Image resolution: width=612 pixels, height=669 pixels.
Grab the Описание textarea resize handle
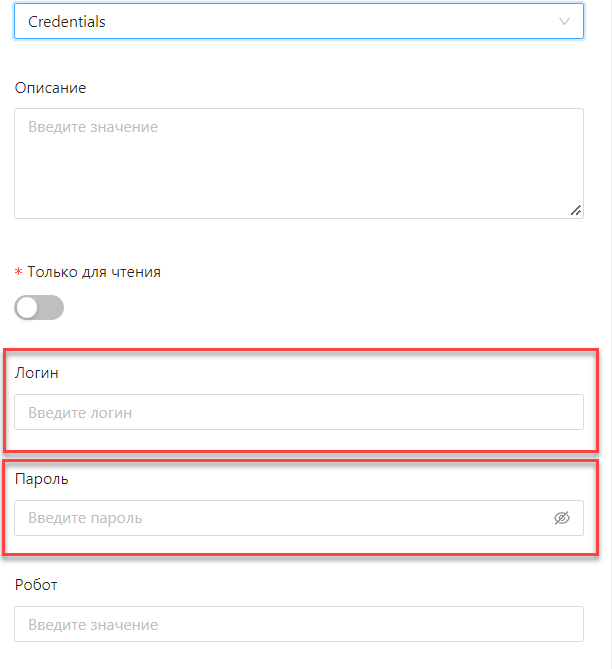576,210
